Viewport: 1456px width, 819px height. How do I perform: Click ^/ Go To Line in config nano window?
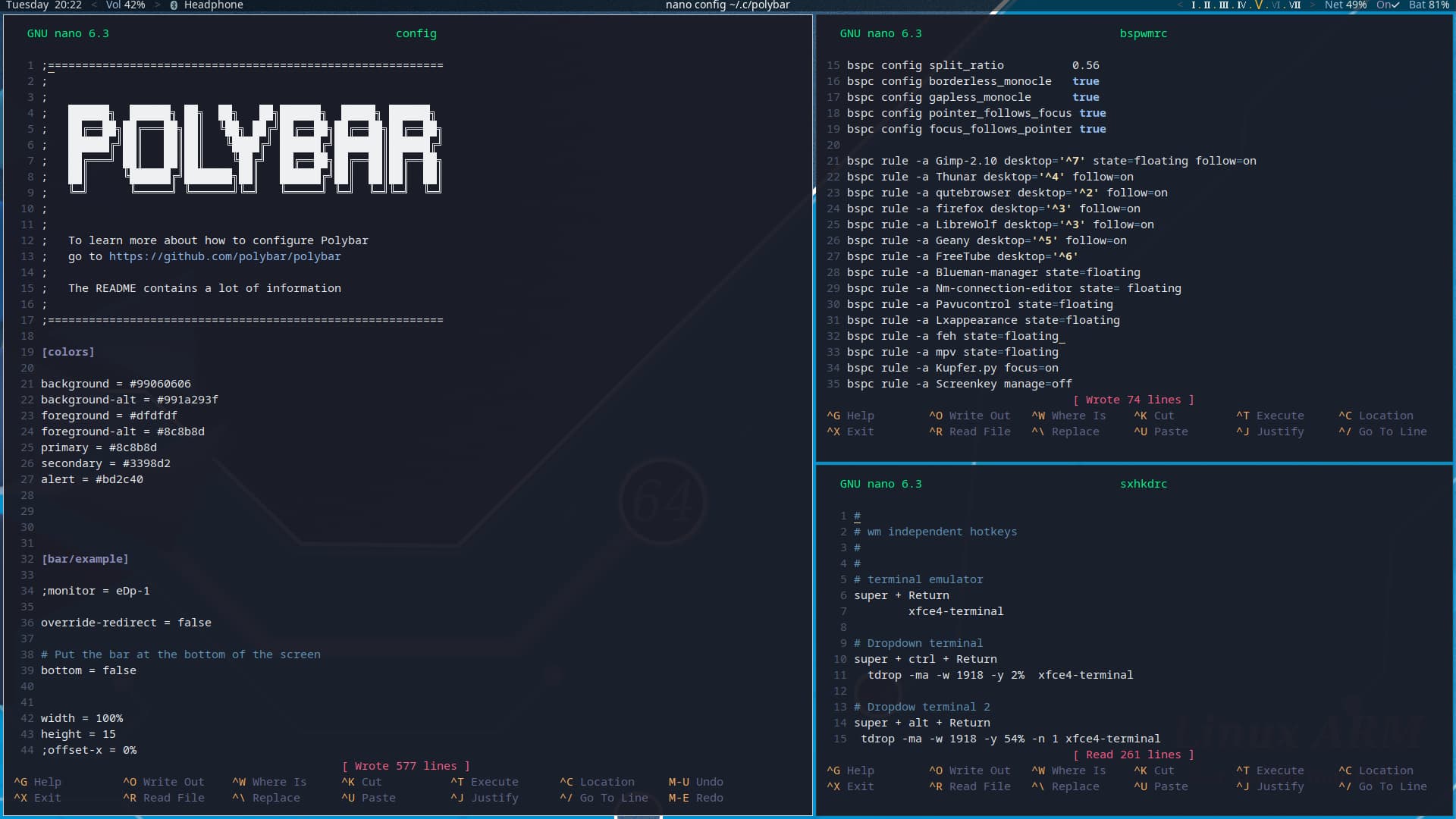click(604, 798)
